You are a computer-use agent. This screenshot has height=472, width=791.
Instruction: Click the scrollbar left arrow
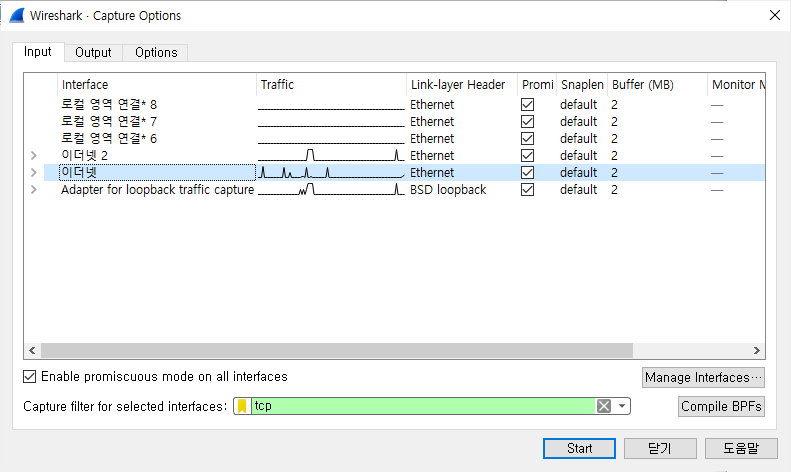pyautogui.click(x=32, y=350)
